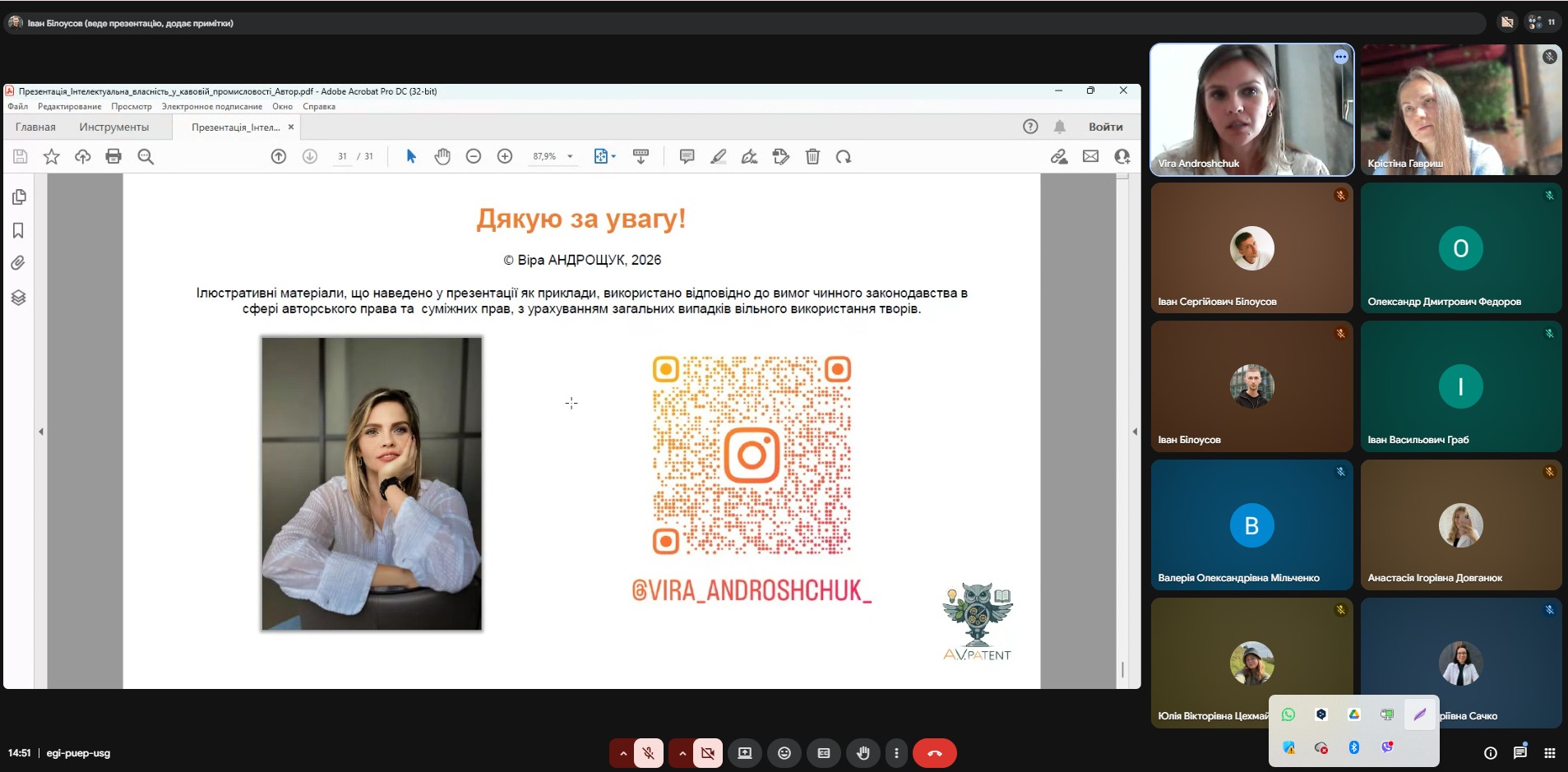Collapse the left navigation pane arrow
The height and width of the screenshot is (772, 1568).
pyautogui.click(x=41, y=432)
